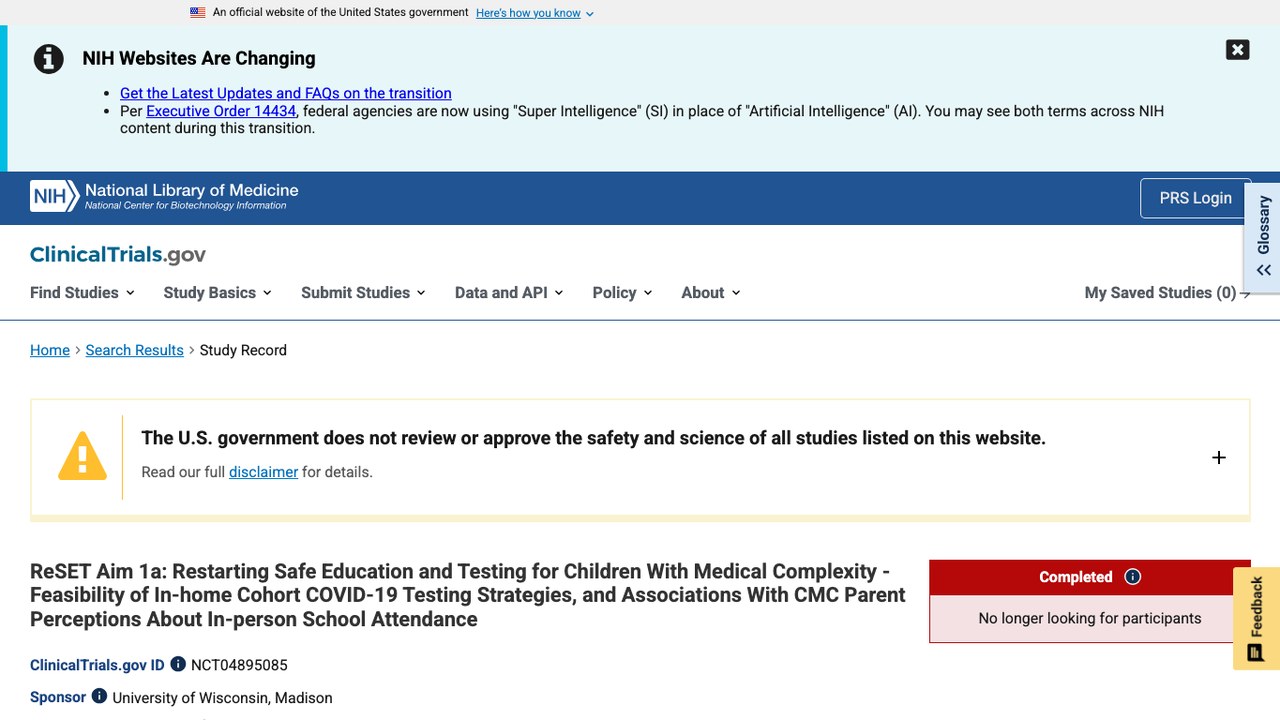Image resolution: width=1280 pixels, height=720 pixels.
Task: Open the Submit Studies menu
Action: (x=364, y=293)
